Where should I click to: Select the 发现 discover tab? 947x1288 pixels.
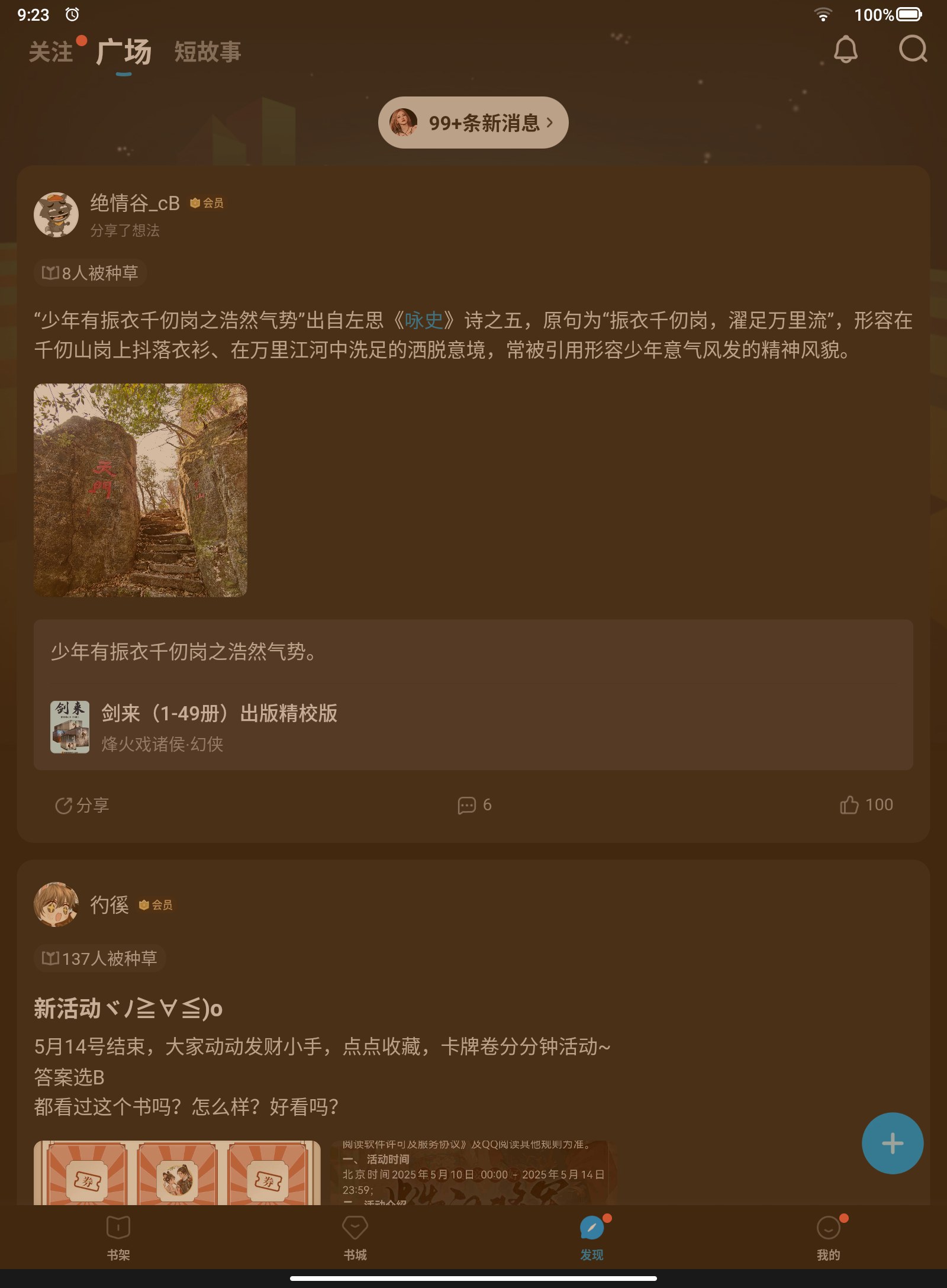click(592, 1237)
